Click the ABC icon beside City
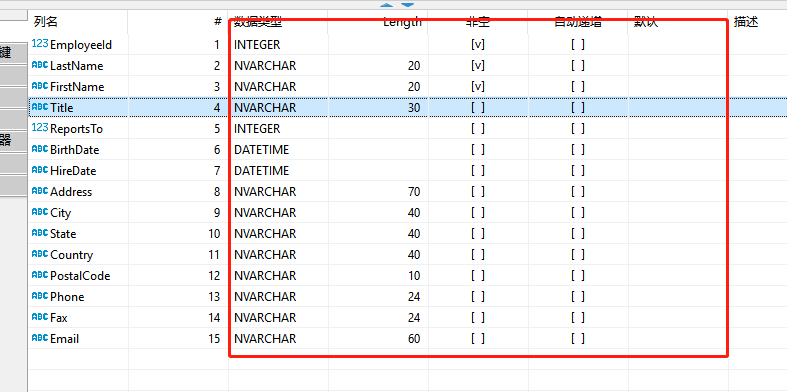 point(40,212)
